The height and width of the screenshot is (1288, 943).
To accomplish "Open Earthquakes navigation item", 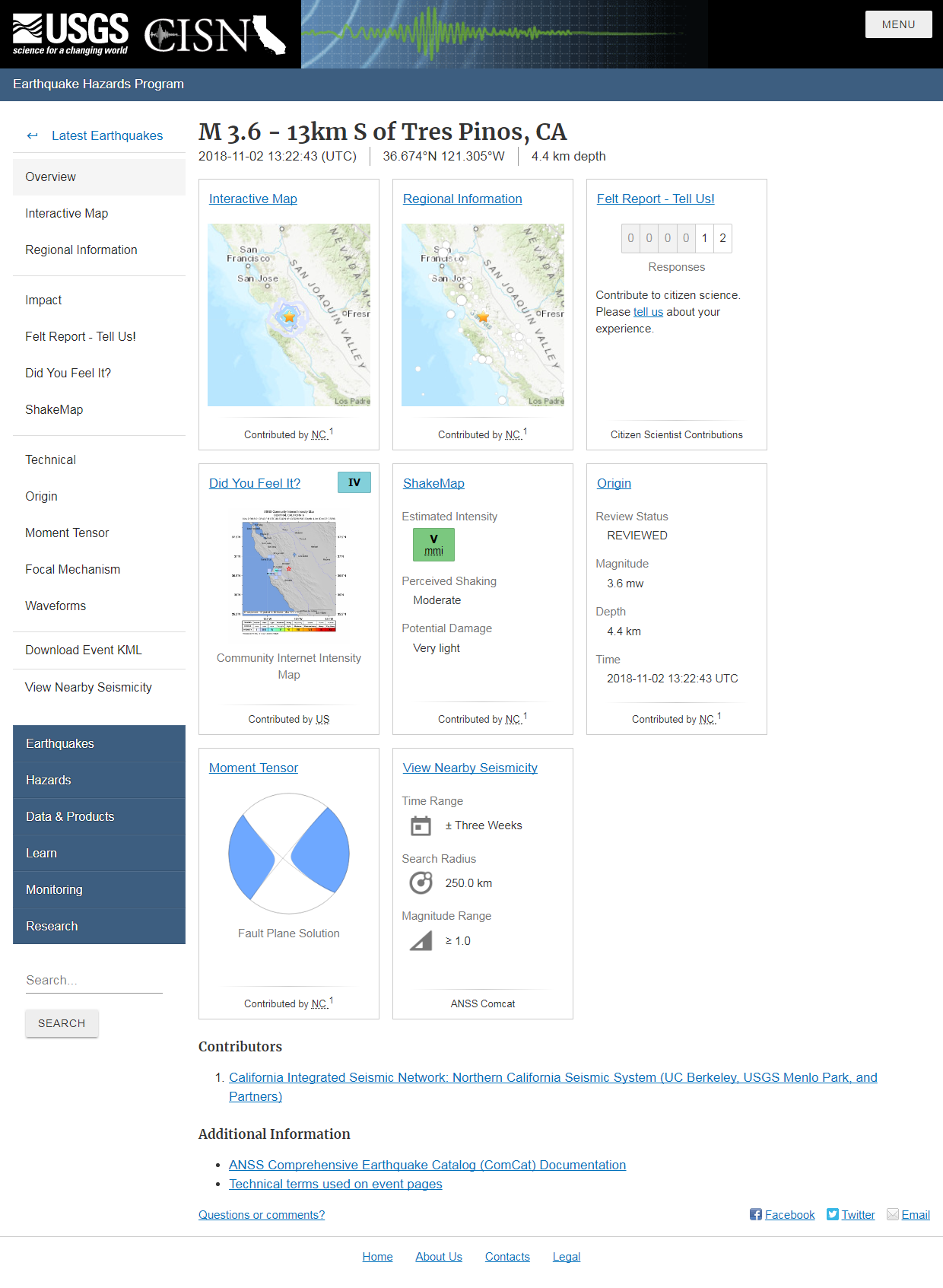I will click(x=99, y=743).
